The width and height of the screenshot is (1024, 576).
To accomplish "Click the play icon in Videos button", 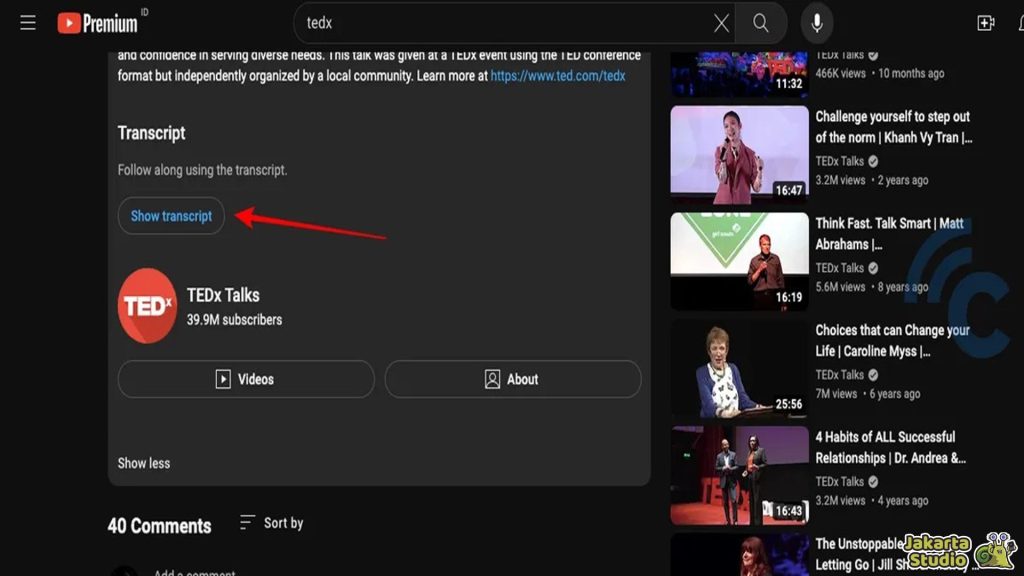I will pos(223,379).
